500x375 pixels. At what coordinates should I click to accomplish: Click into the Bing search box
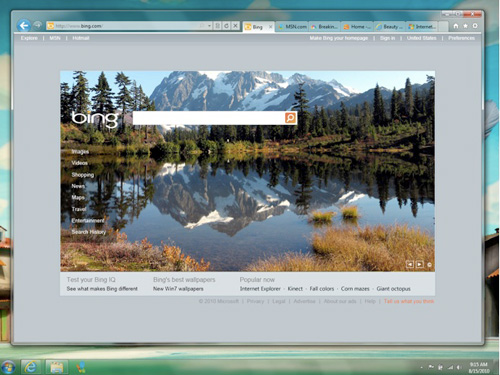point(209,118)
